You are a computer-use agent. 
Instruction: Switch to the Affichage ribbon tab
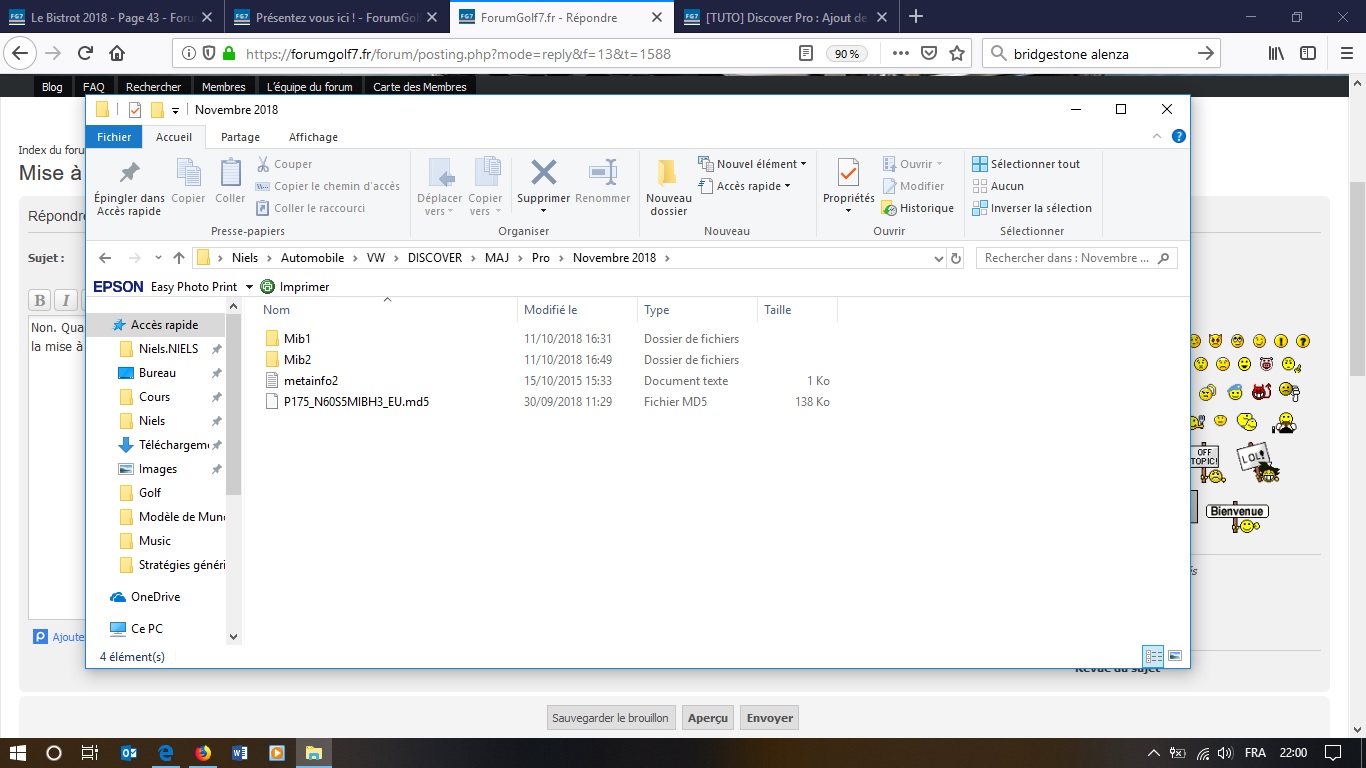coord(313,137)
